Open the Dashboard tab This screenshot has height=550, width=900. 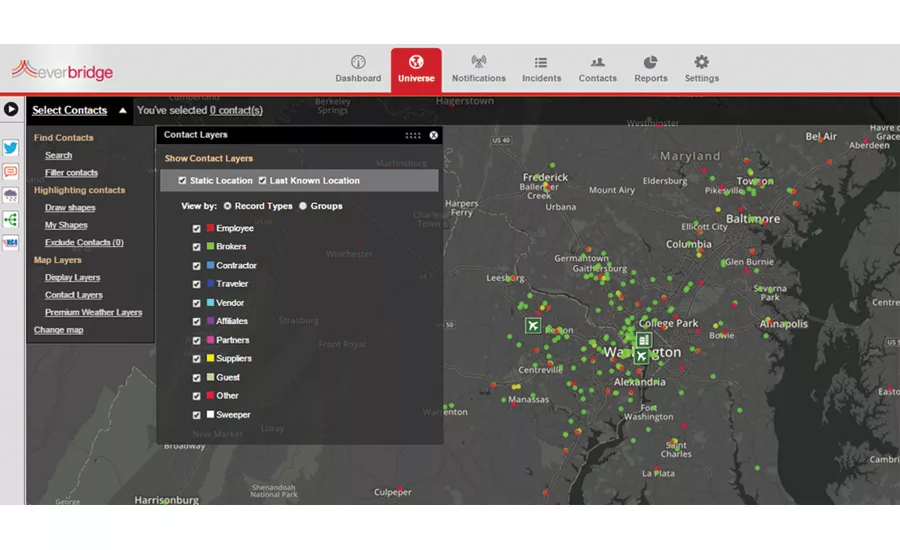[358, 69]
